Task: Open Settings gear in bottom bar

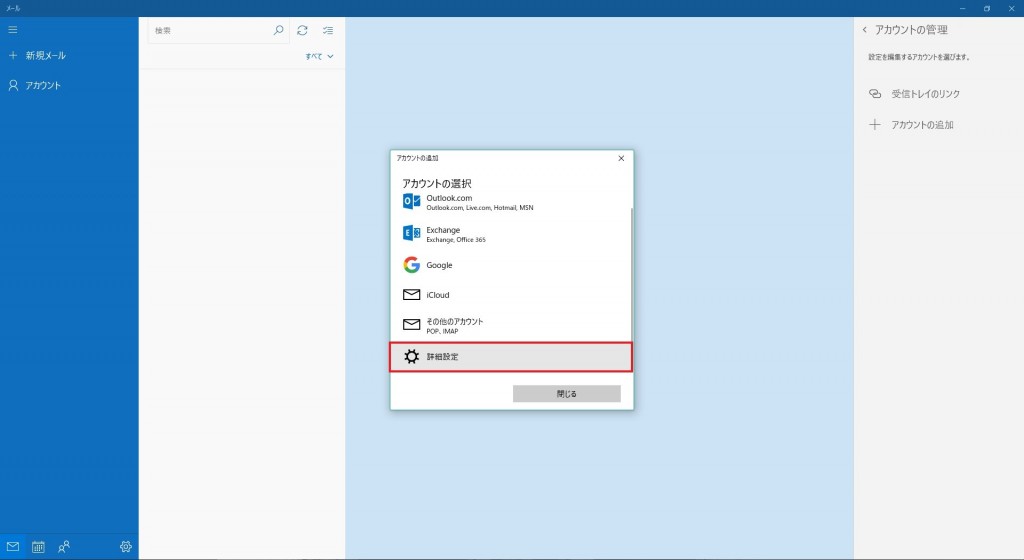Action: [x=125, y=546]
